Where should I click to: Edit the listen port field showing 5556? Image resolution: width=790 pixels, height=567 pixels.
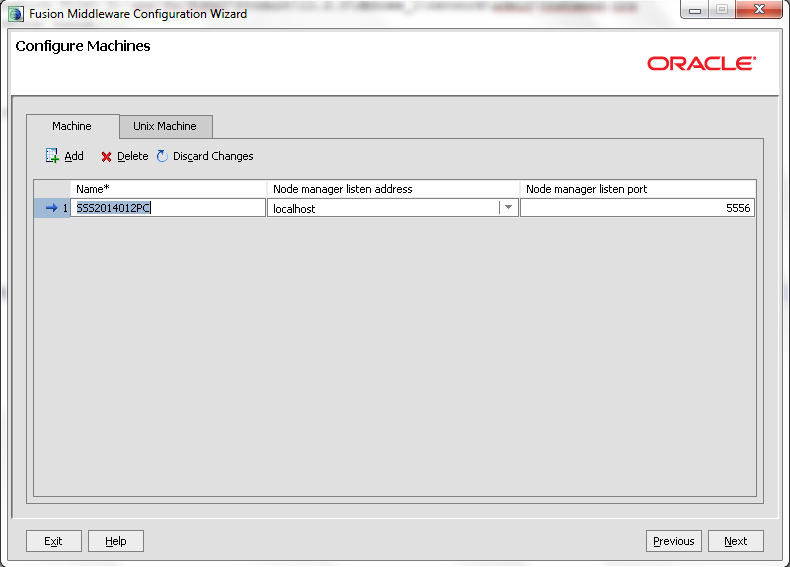pyautogui.click(x=637, y=208)
